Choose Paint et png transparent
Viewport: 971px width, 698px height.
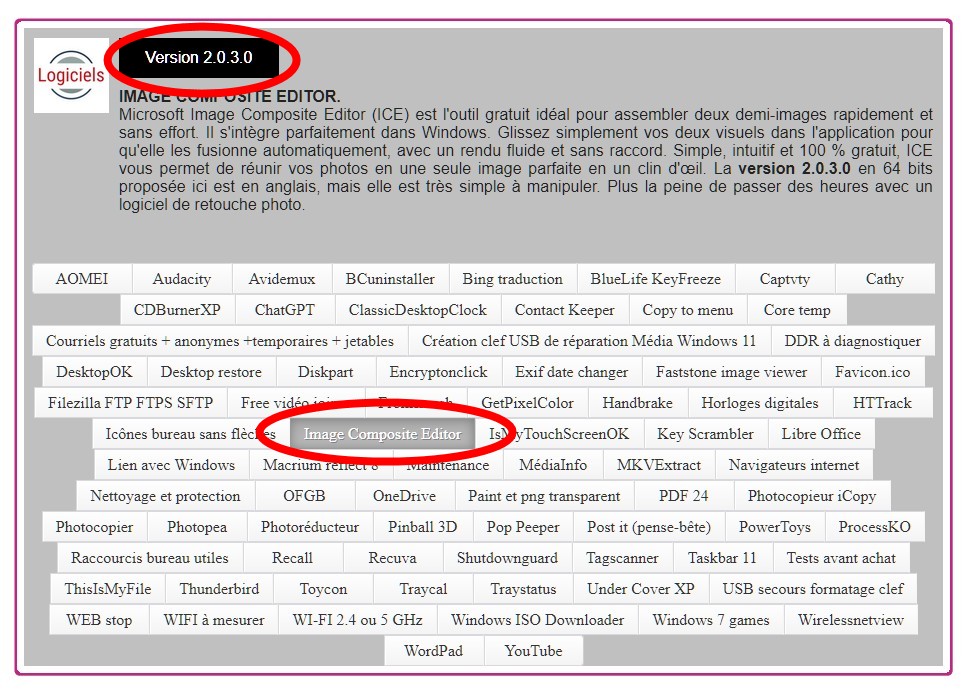(544, 495)
